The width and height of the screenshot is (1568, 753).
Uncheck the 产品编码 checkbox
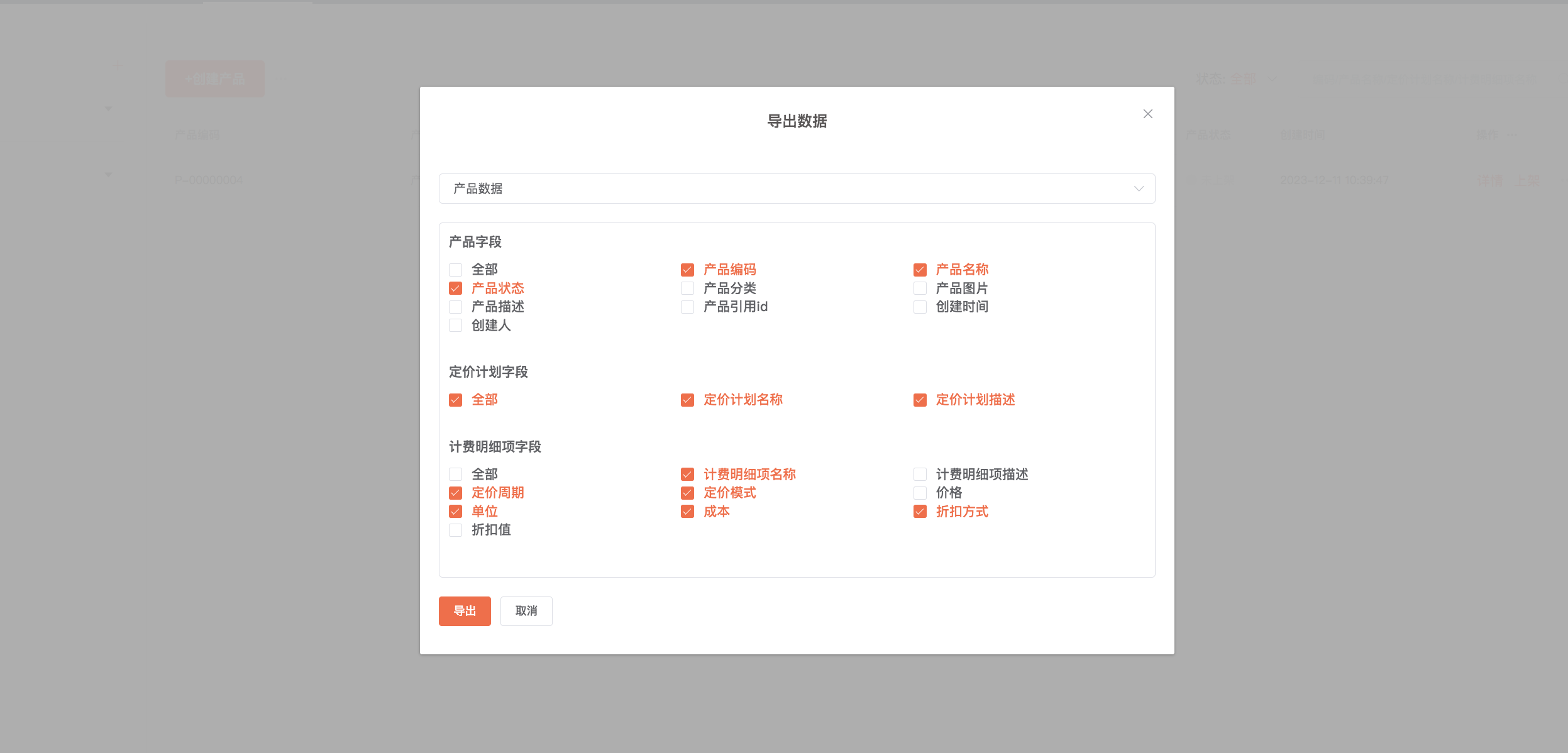[687, 270]
